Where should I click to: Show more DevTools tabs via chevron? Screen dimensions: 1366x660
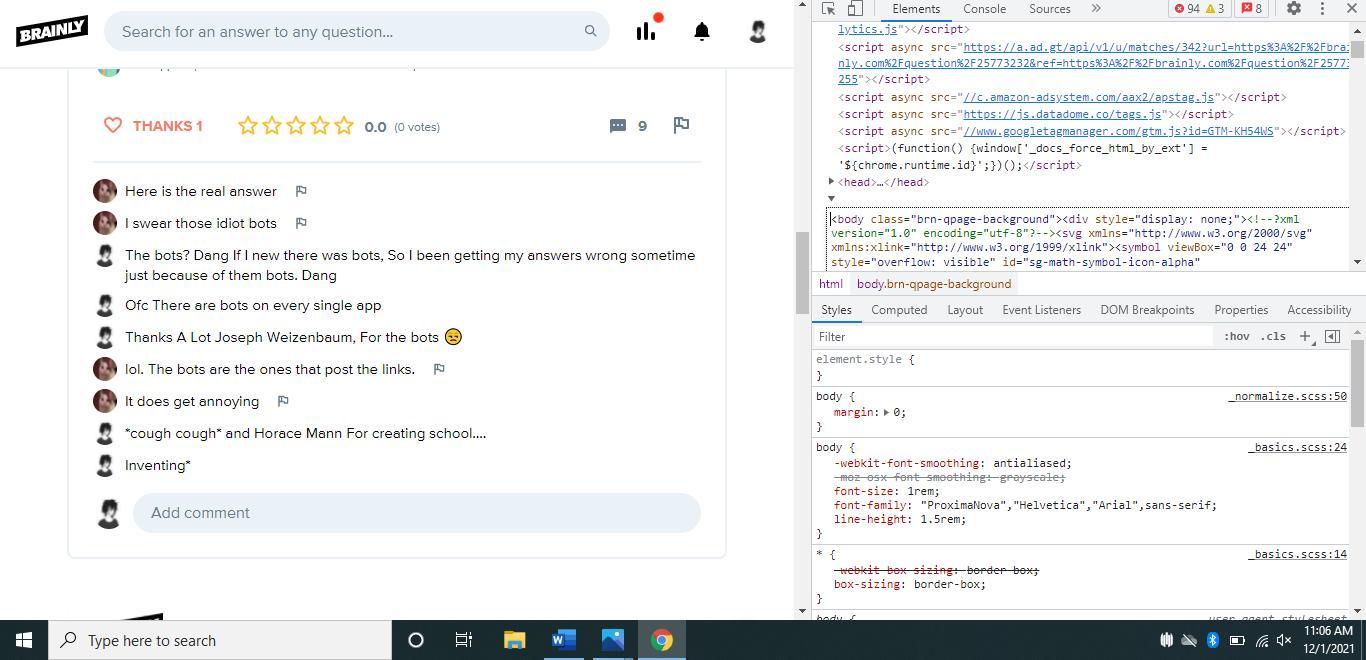pyautogui.click(x=1096, y=8)
